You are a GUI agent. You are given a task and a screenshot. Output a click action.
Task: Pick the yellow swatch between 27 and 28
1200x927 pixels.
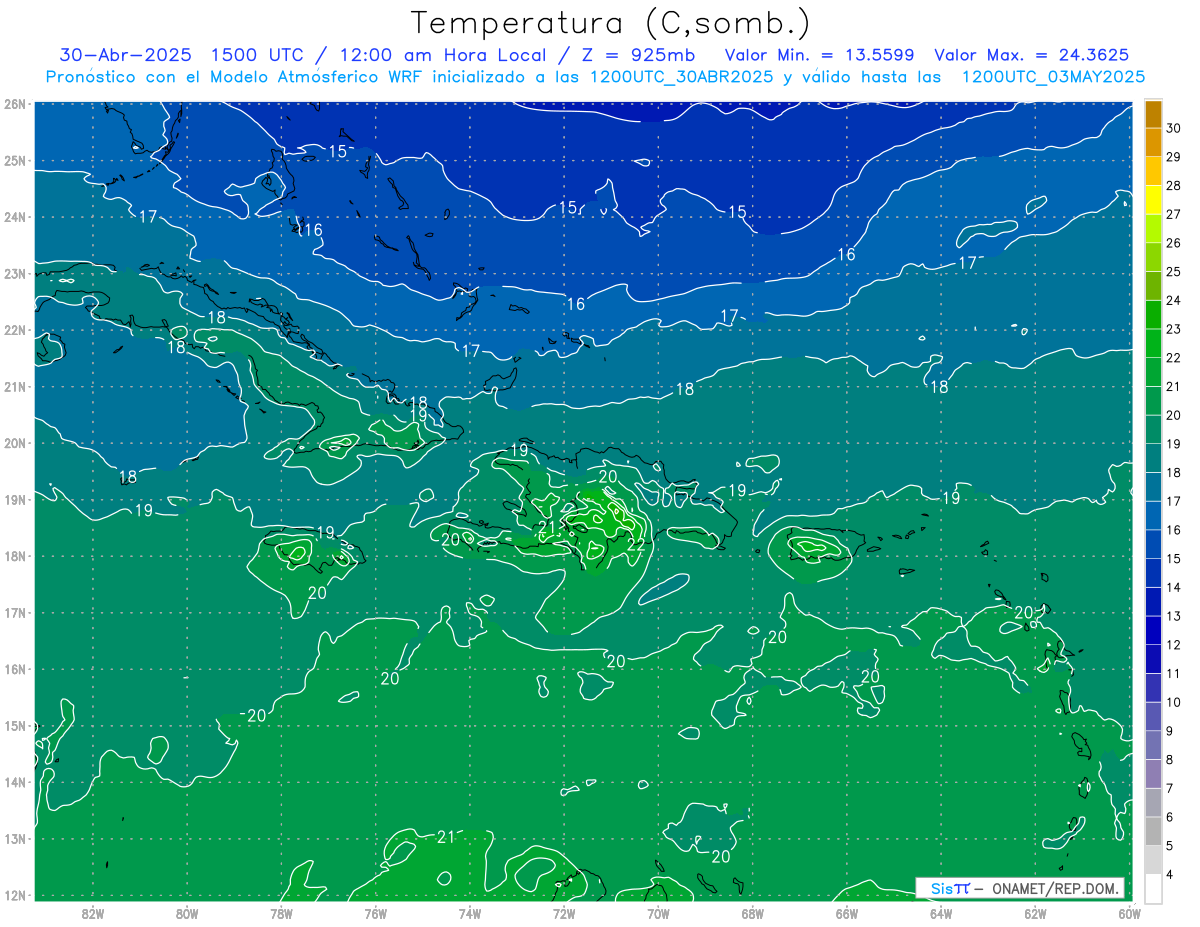point(1153,200)
